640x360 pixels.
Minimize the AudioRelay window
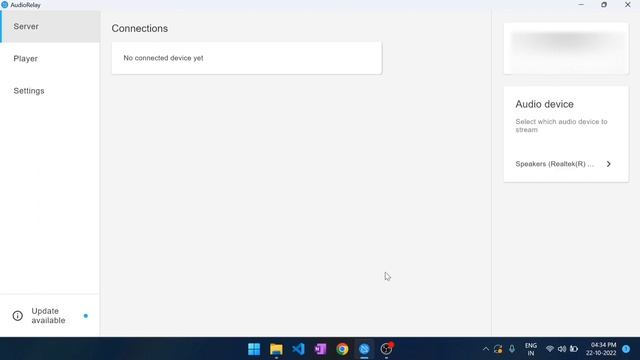tap(581, 5)
